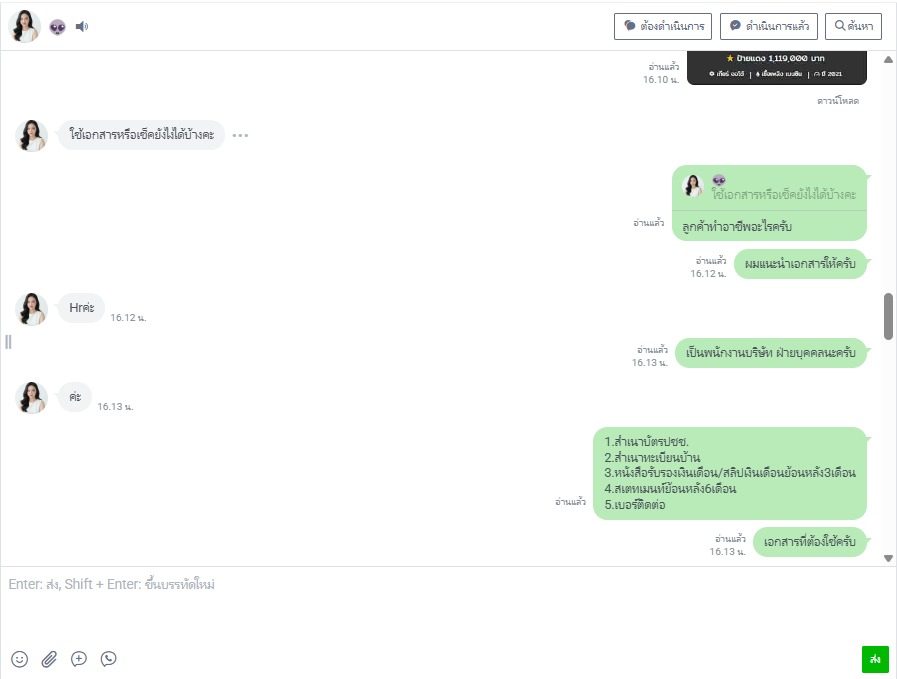Screen dimensions: 897x679
Task: Open the three-dot options beside message
Action: pos(240,136)
